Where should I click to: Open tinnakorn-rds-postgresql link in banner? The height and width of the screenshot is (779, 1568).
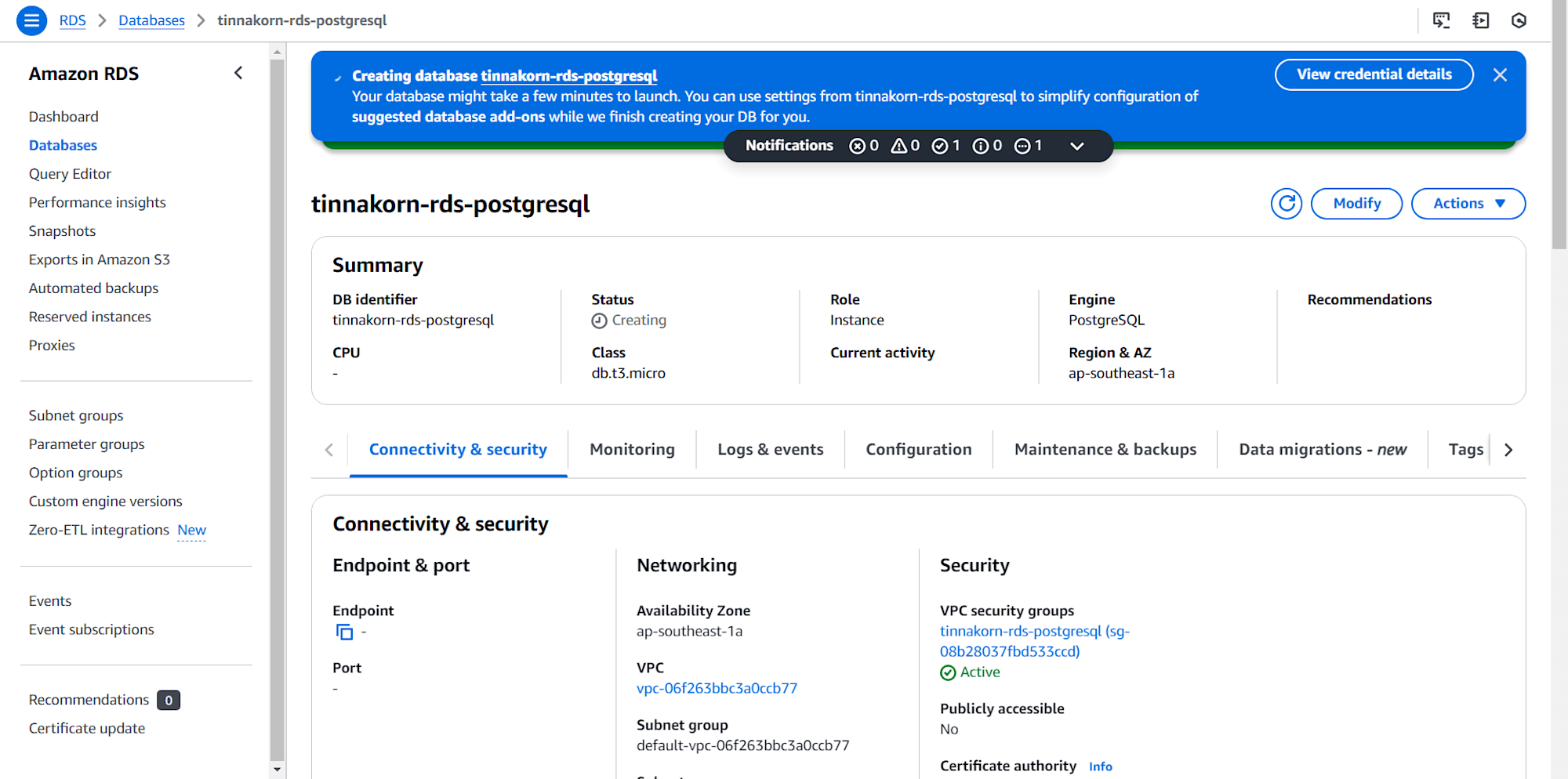point(569,76)
